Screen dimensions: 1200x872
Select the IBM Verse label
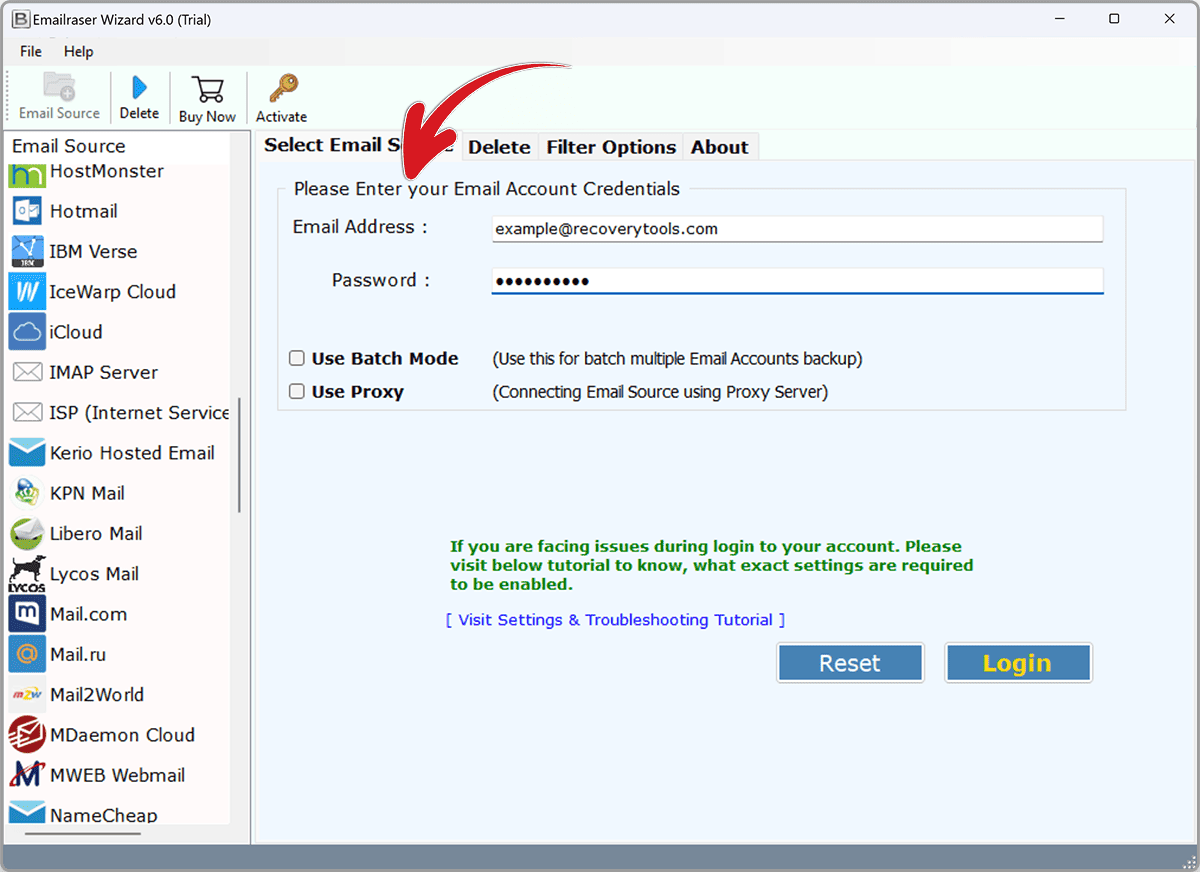(93, 251)
